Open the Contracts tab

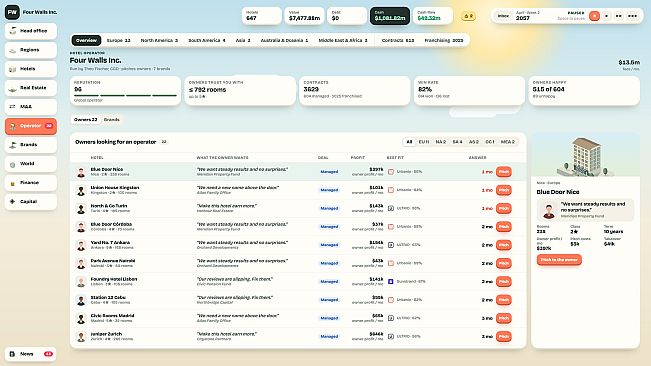click(398, 40)
